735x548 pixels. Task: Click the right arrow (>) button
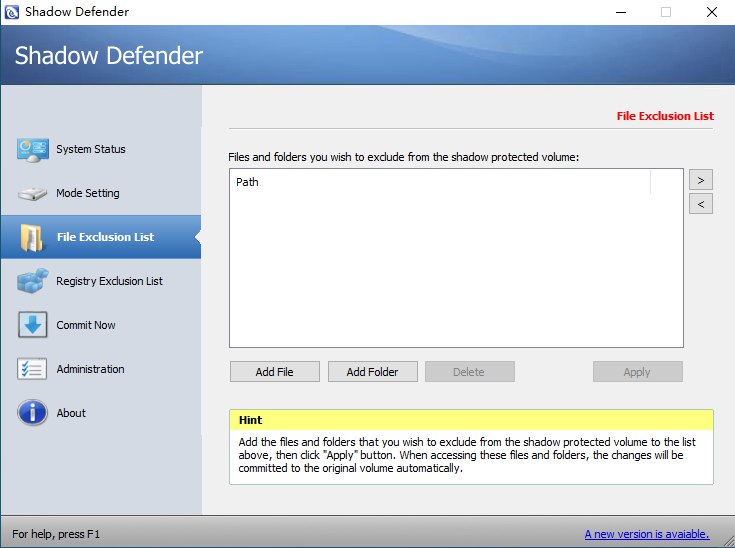[701, 180]
